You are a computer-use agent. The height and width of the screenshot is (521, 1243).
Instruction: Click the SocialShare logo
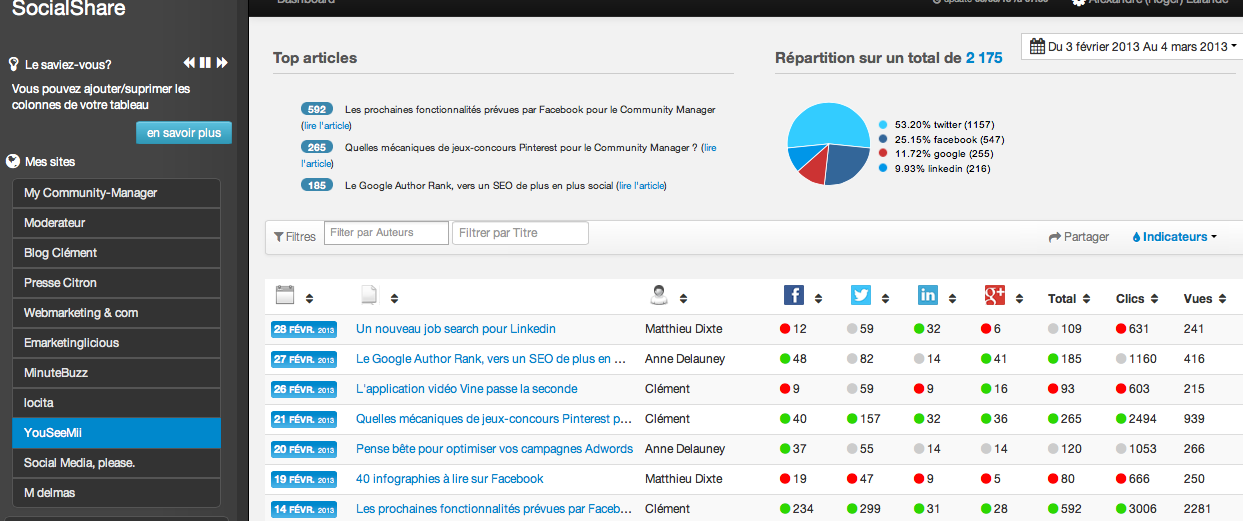[x=69, y=9]
